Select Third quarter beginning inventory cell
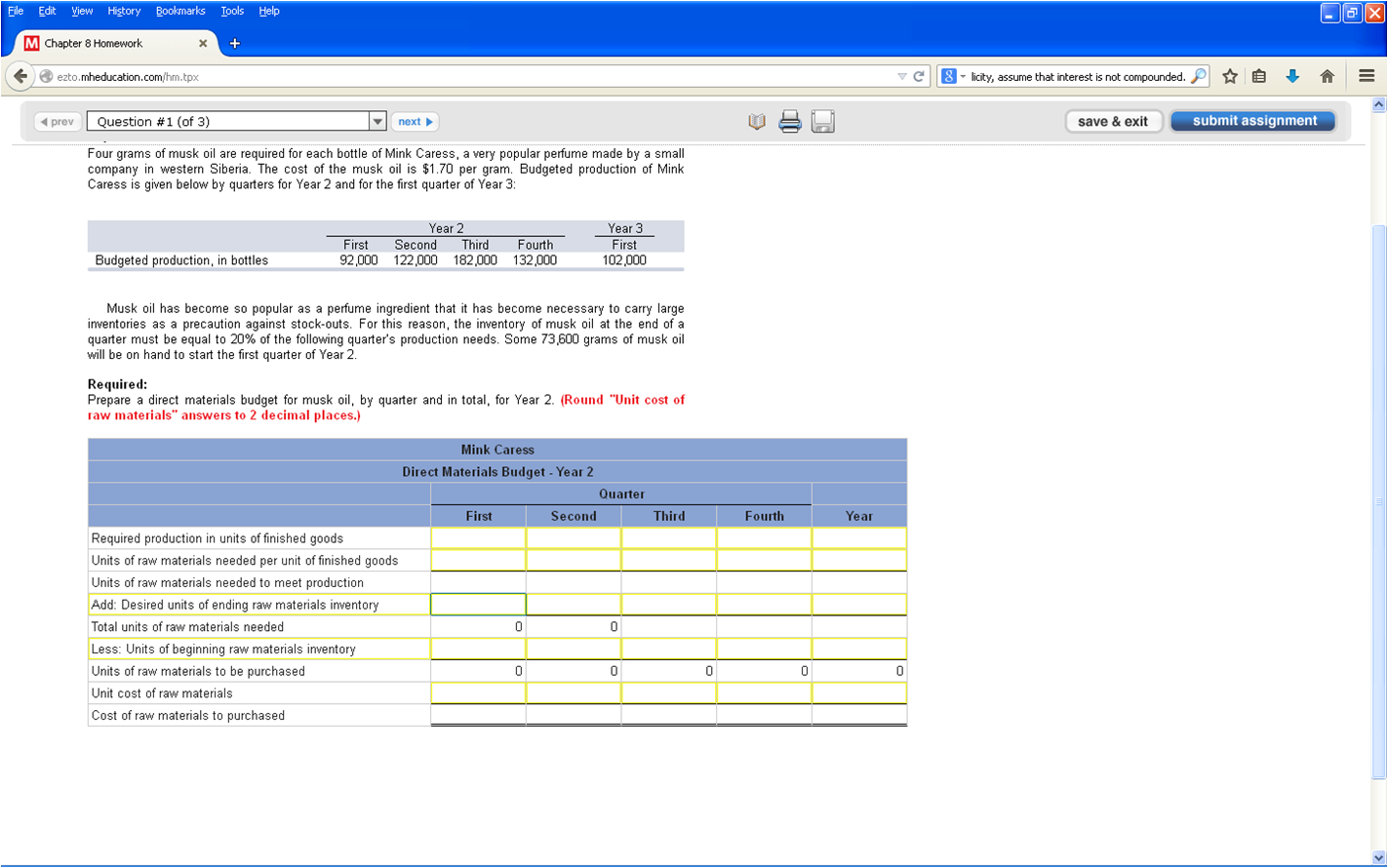The image size is (1388, 868). pyautogui.click(x=669, y=649)
